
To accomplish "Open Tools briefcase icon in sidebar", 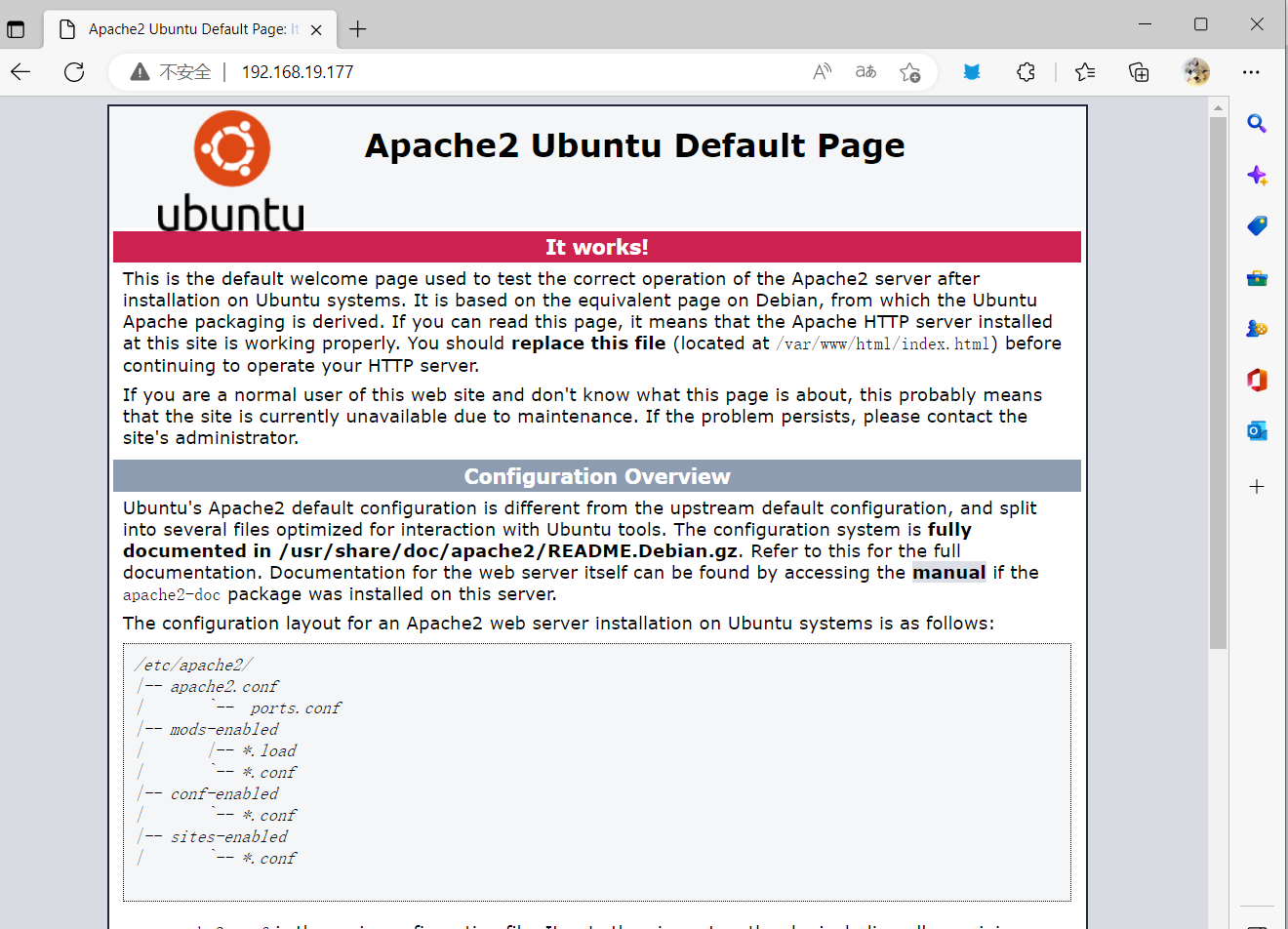I will [1257, 278].
